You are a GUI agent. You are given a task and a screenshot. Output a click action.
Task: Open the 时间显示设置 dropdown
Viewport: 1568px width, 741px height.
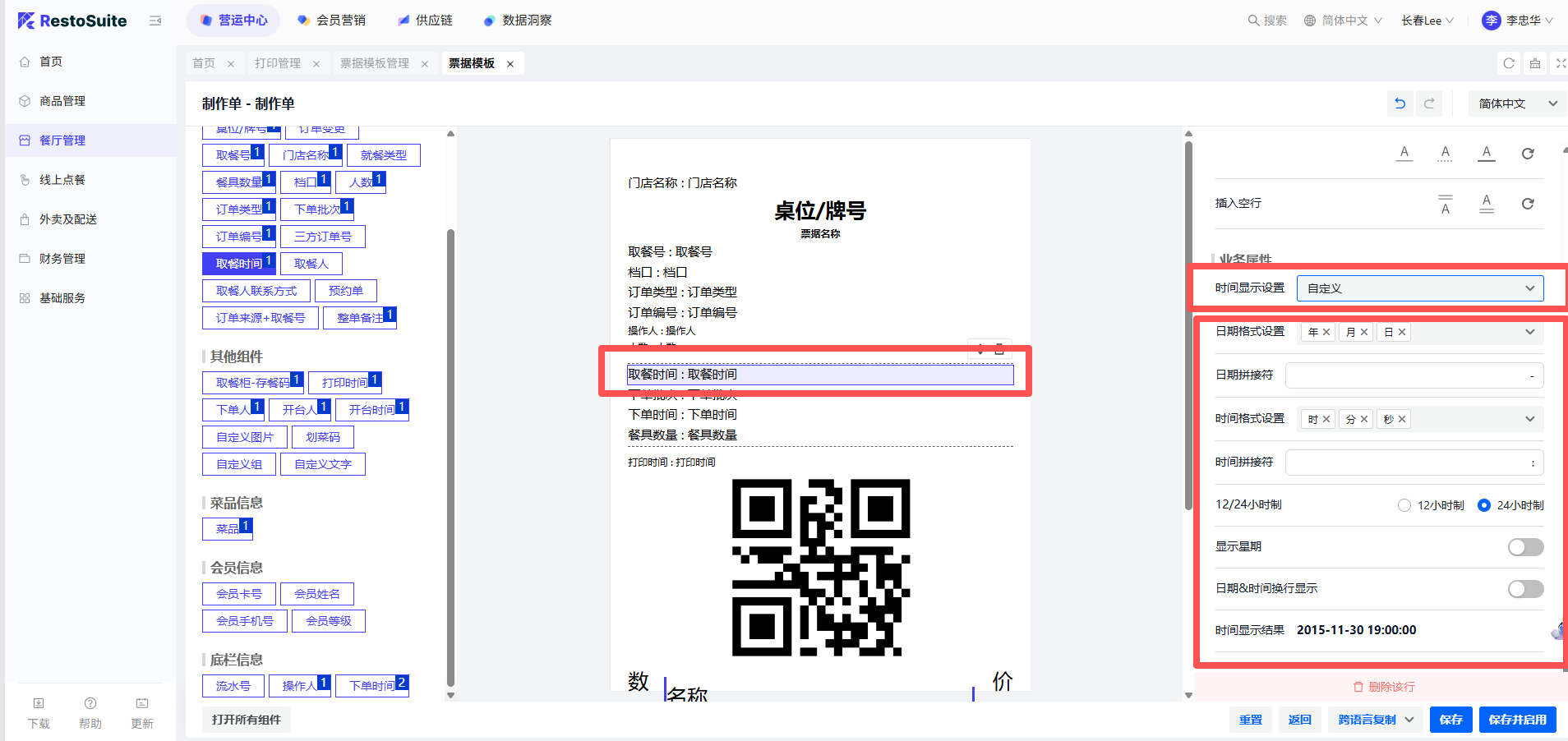coord(1419,288)
